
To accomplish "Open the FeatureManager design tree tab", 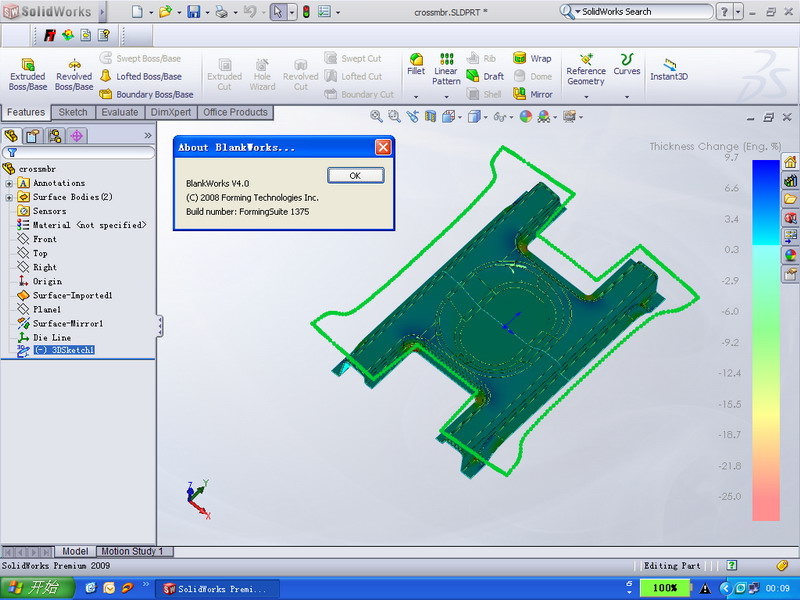I will coord(11,136).
